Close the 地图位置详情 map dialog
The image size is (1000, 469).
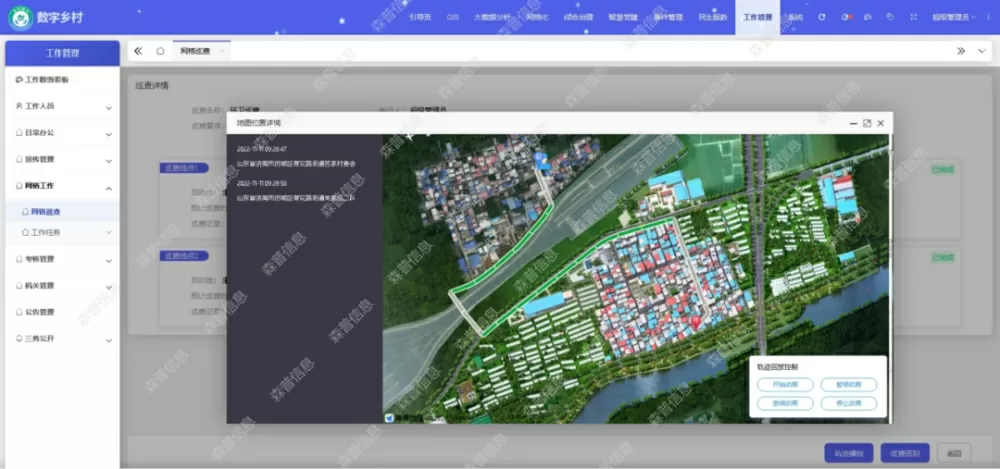click(881, 123)
